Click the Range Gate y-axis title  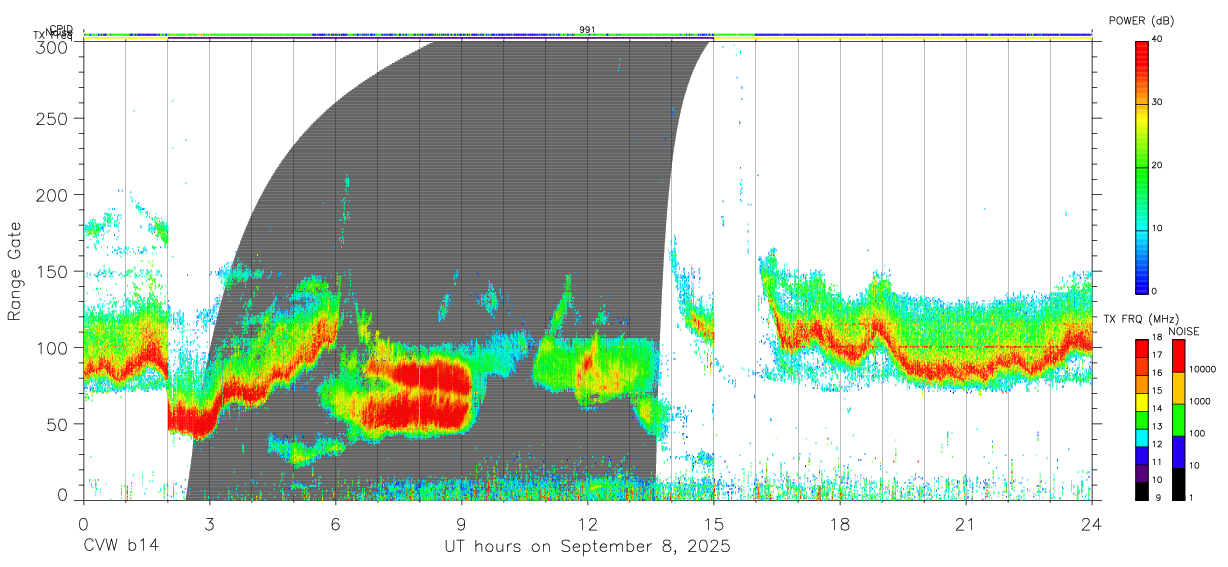(15, 272)
